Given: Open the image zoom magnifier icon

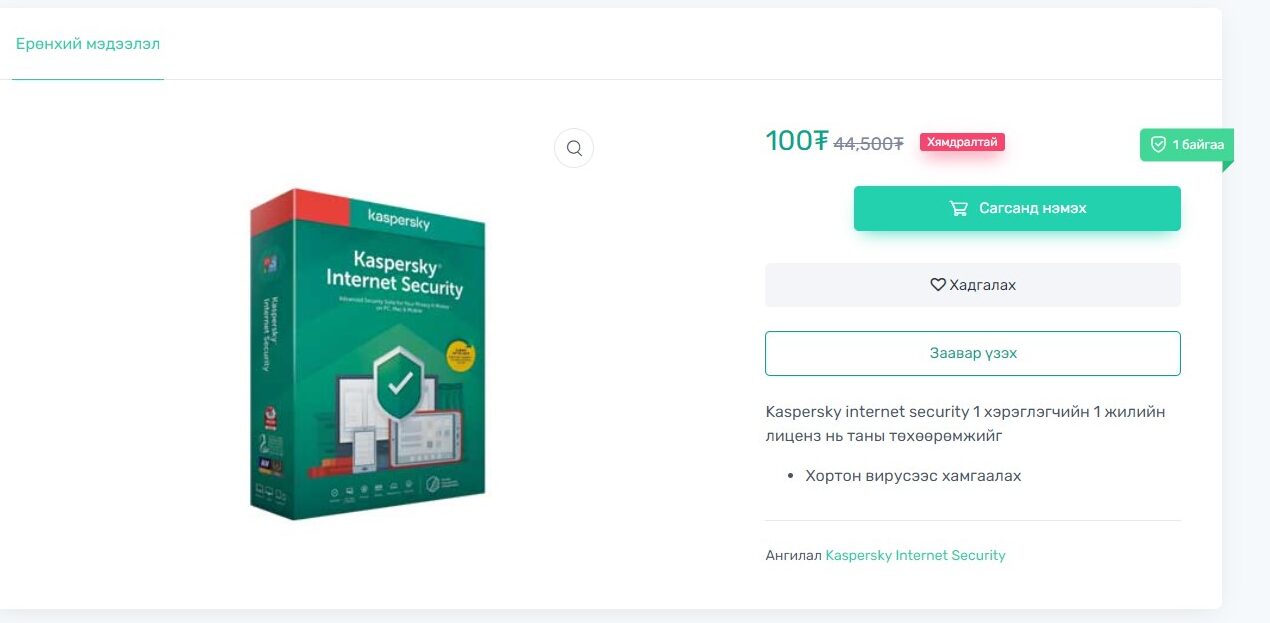Looking at the screenshot, I should click(x=574, y=148).
